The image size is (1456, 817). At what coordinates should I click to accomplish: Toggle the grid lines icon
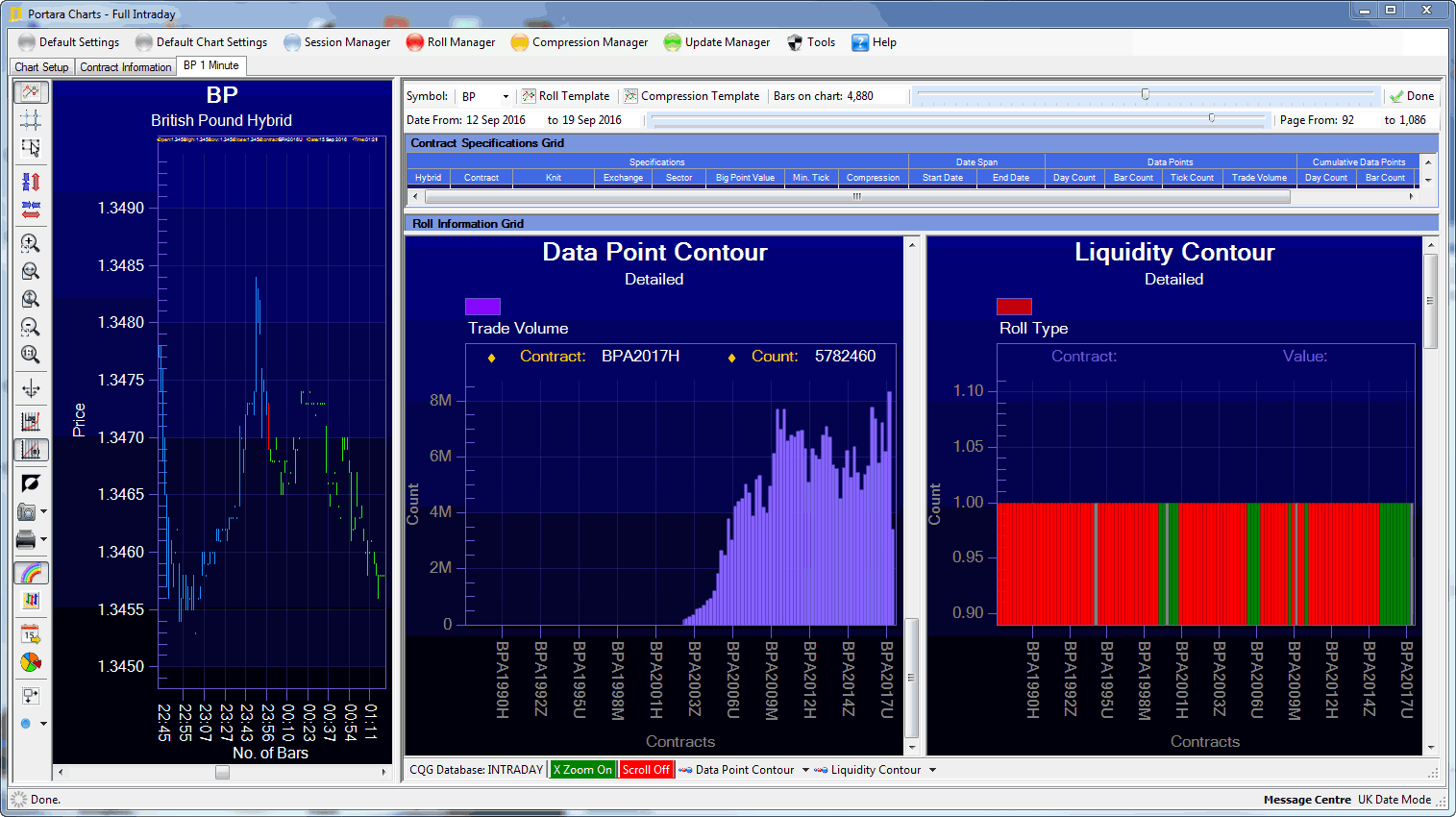31,119
